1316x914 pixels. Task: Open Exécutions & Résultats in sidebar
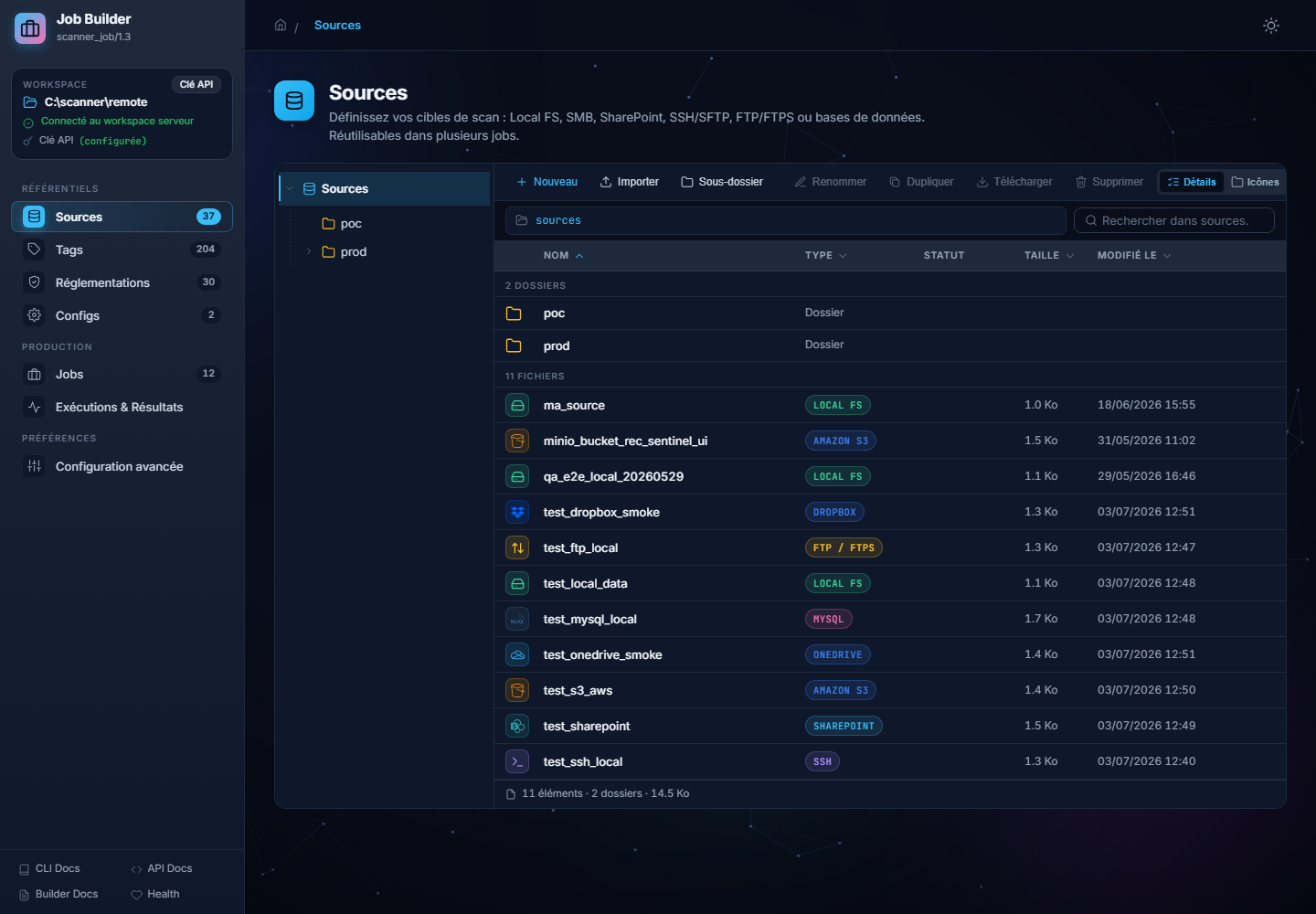[122, 407]
